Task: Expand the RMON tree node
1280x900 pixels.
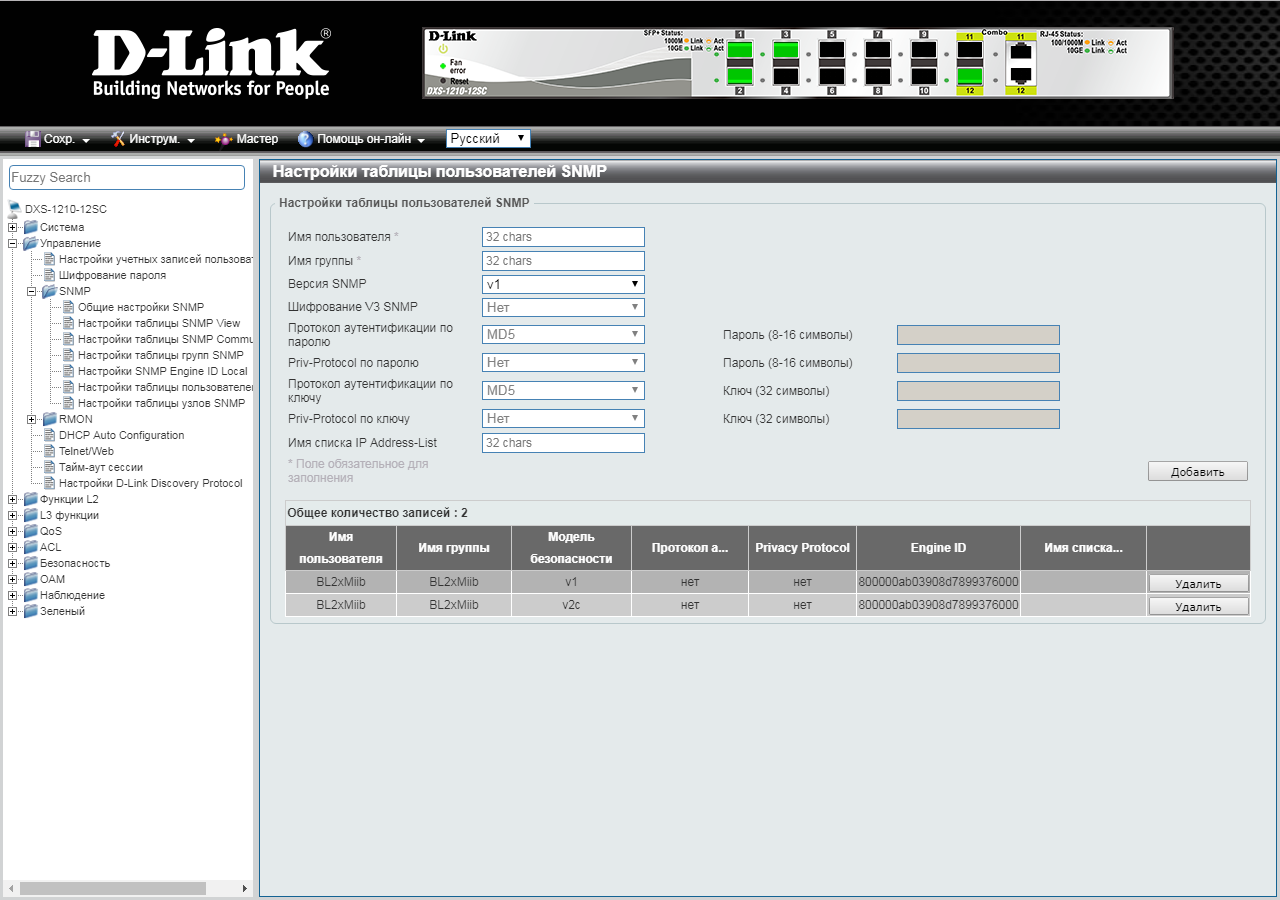Action: tap(32, 419)
